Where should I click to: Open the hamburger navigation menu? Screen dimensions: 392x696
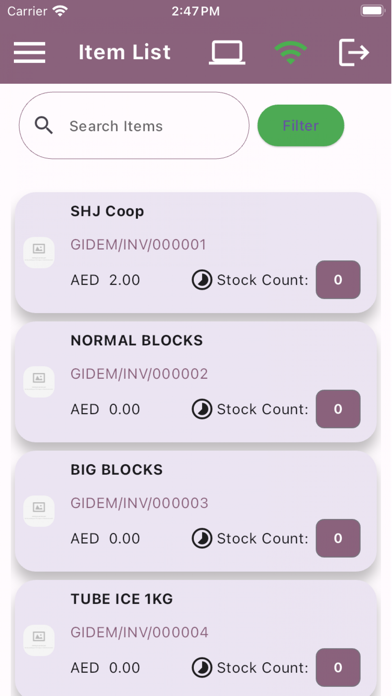(x=29, y=52)
